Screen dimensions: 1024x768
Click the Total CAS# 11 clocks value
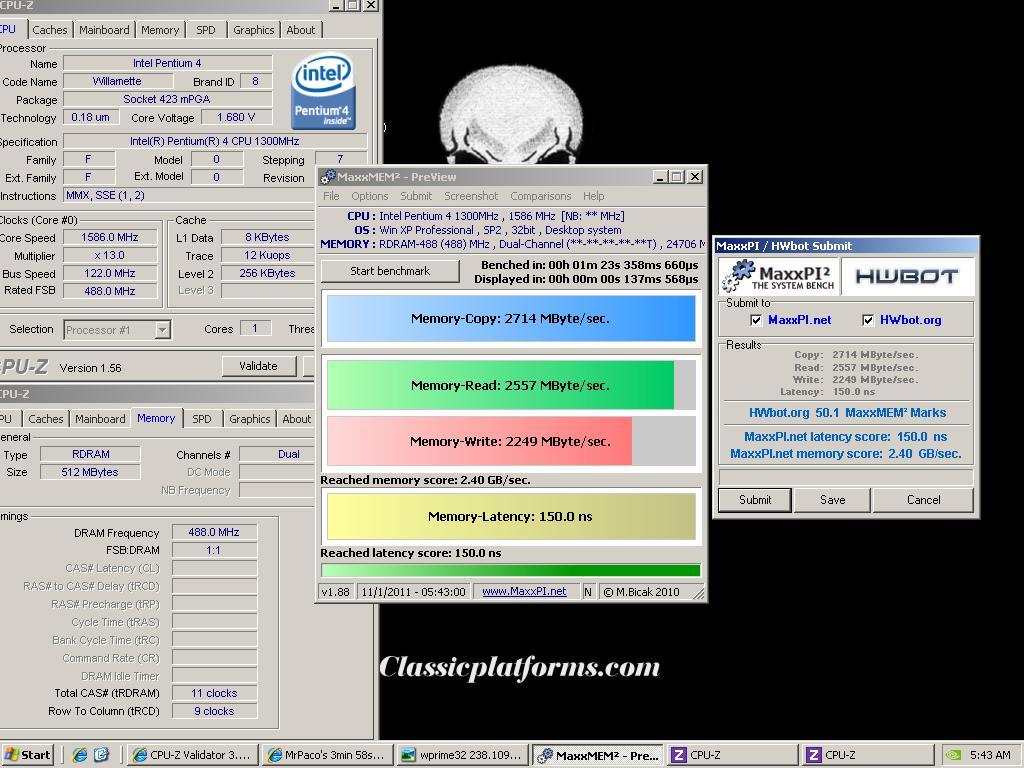click(214, 693)
